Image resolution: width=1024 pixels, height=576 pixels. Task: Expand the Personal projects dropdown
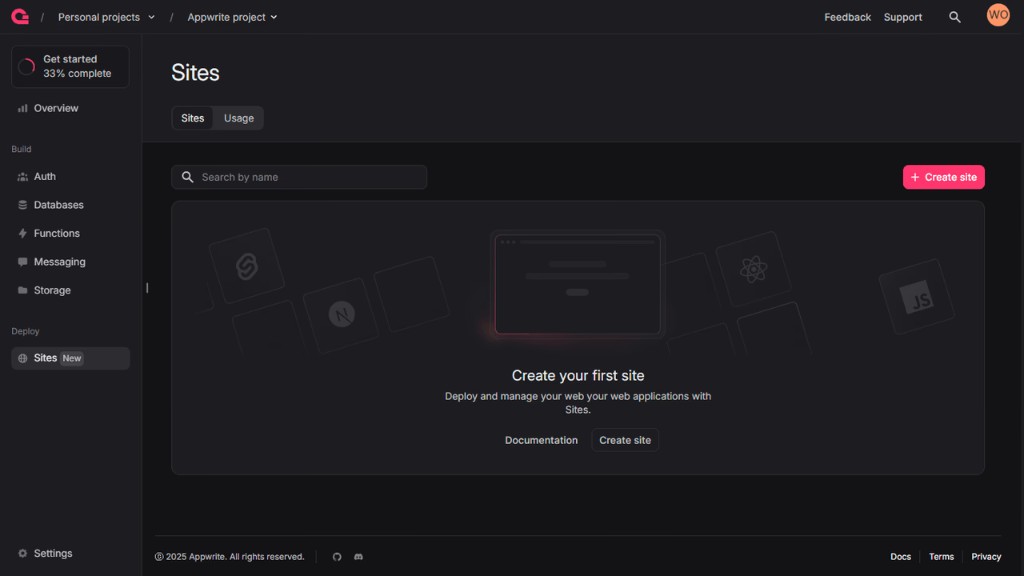106,17
